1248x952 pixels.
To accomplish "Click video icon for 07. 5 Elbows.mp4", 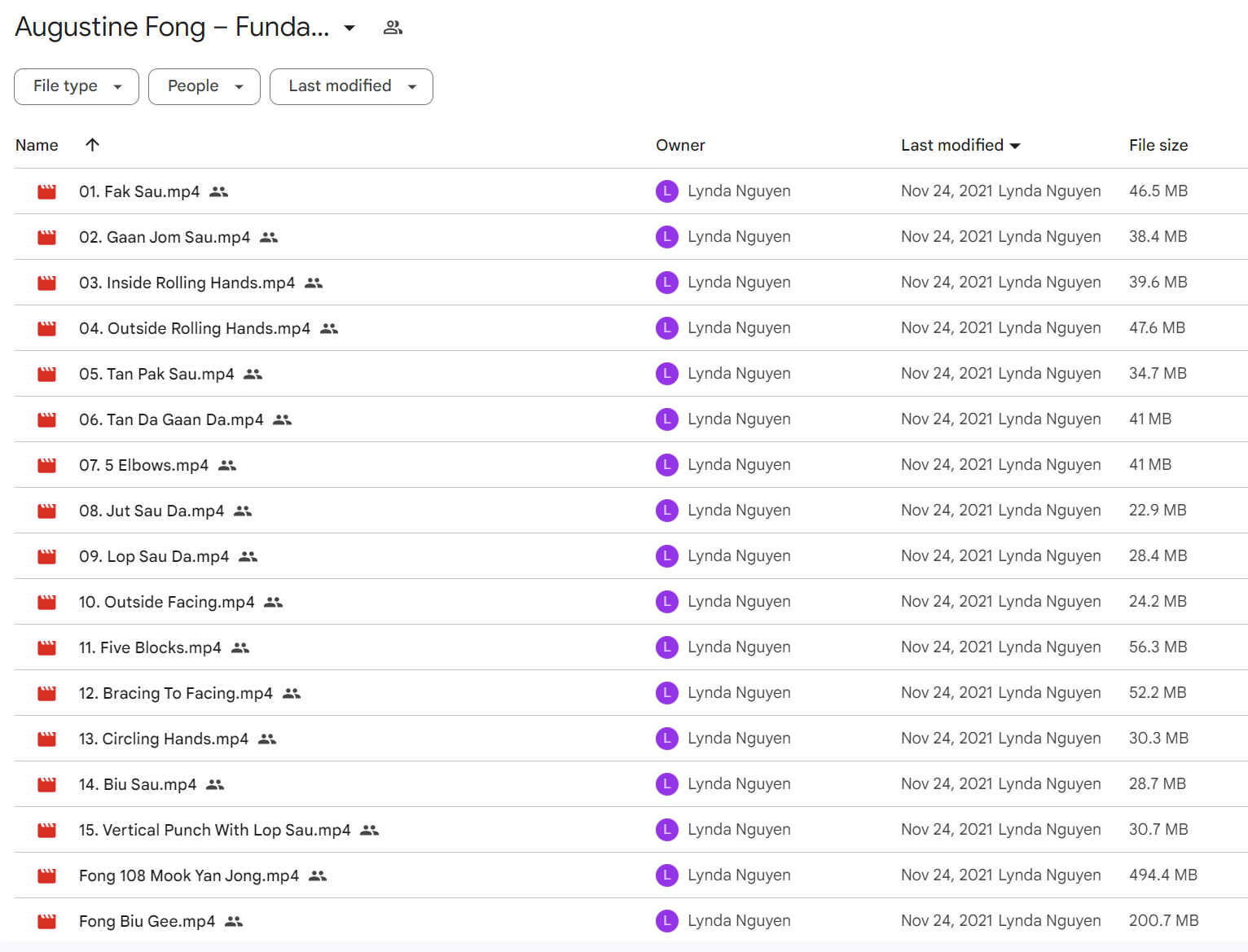I will click(x=47, y=465).
